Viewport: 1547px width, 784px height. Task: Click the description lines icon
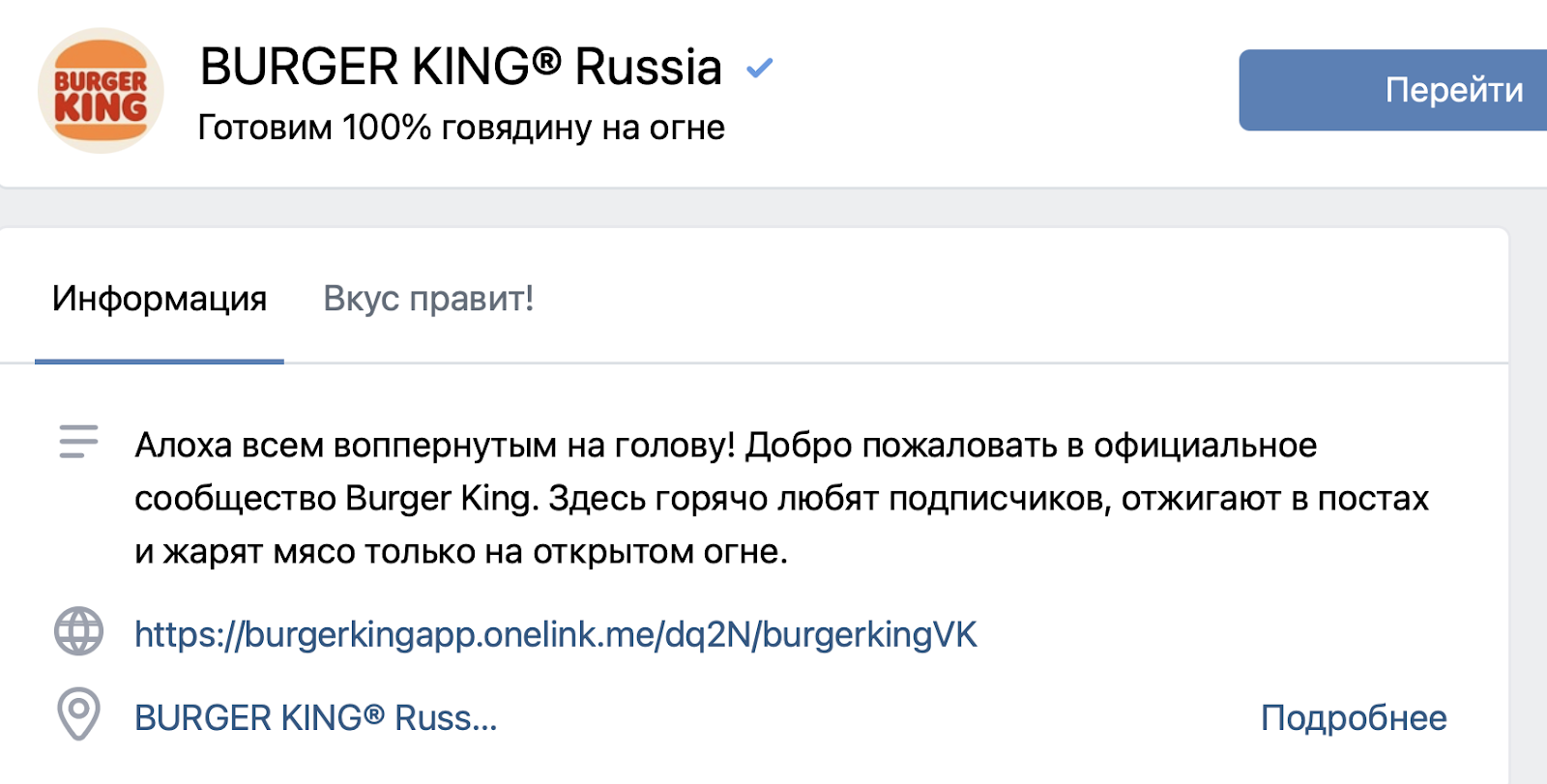pyautogui.click(x=78, y=442)
